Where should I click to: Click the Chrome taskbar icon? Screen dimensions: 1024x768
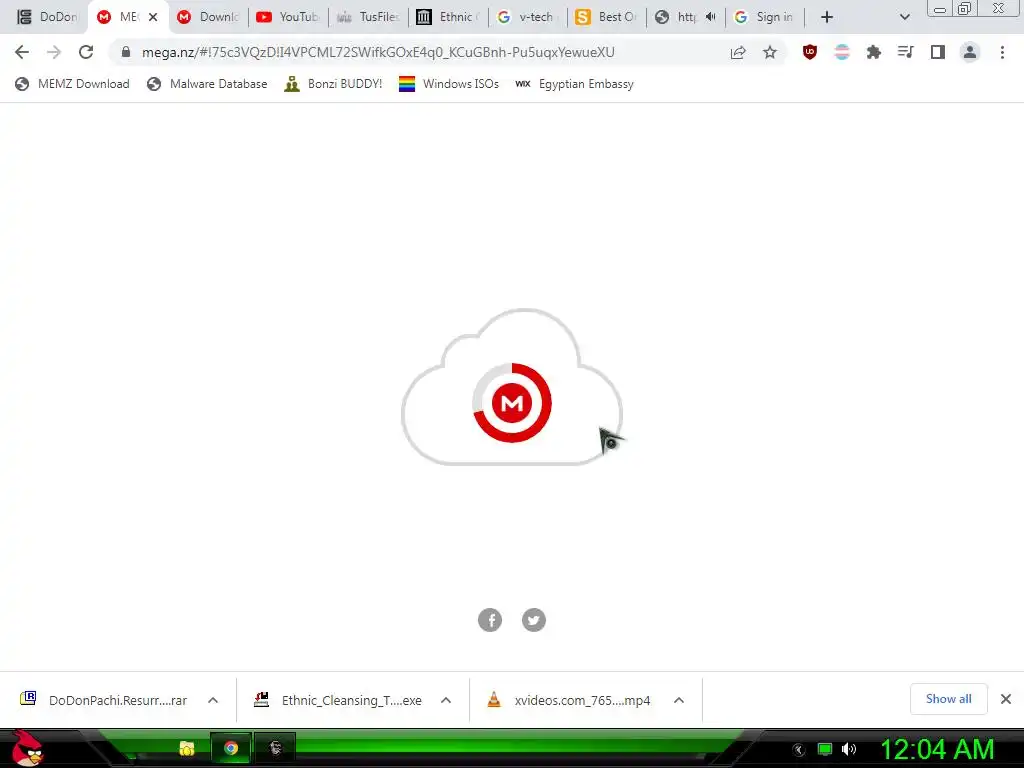[x=231, y=748]
